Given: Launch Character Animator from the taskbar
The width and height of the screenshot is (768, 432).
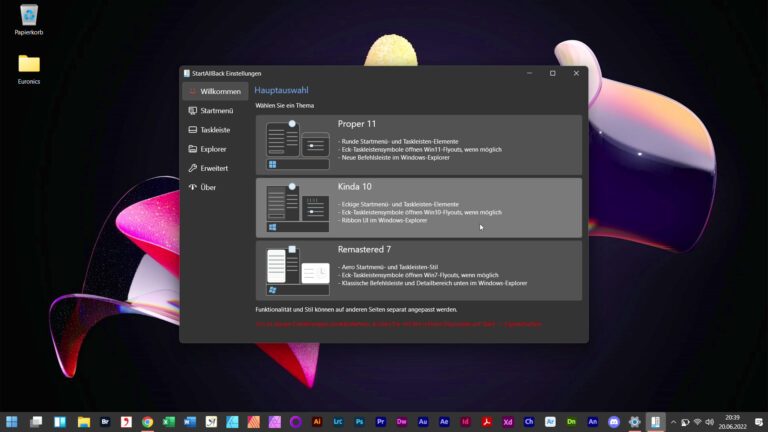Looking at the screenshot, I should coord(528,422).
